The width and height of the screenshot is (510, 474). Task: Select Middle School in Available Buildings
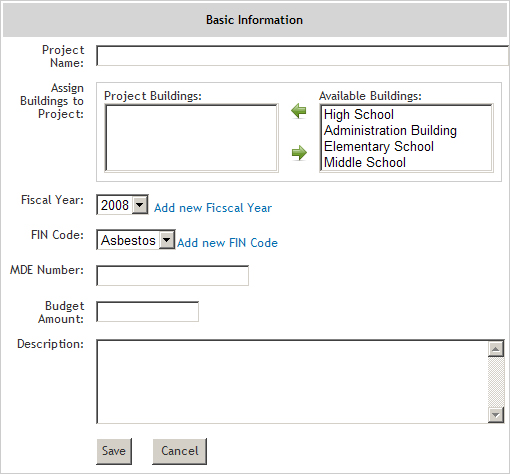[x=365, y=162]
